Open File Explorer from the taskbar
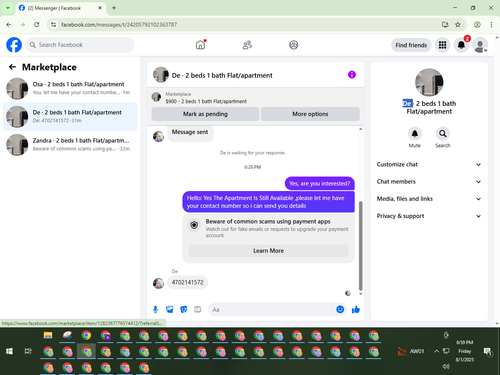 click(48, 335)
